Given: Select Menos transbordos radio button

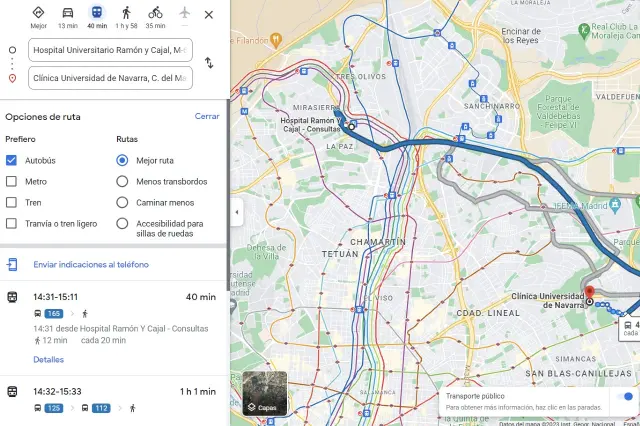Looking at the screenshot, I should [122, 182].
